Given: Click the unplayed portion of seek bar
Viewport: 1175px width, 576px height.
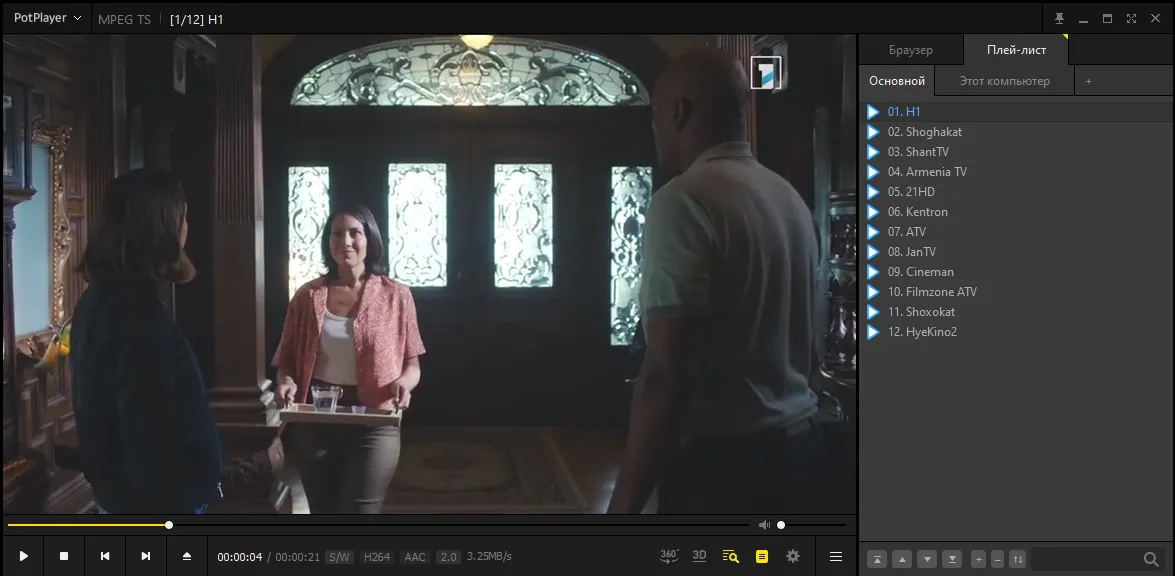Looking at the screenshot, I should [460, 525].
